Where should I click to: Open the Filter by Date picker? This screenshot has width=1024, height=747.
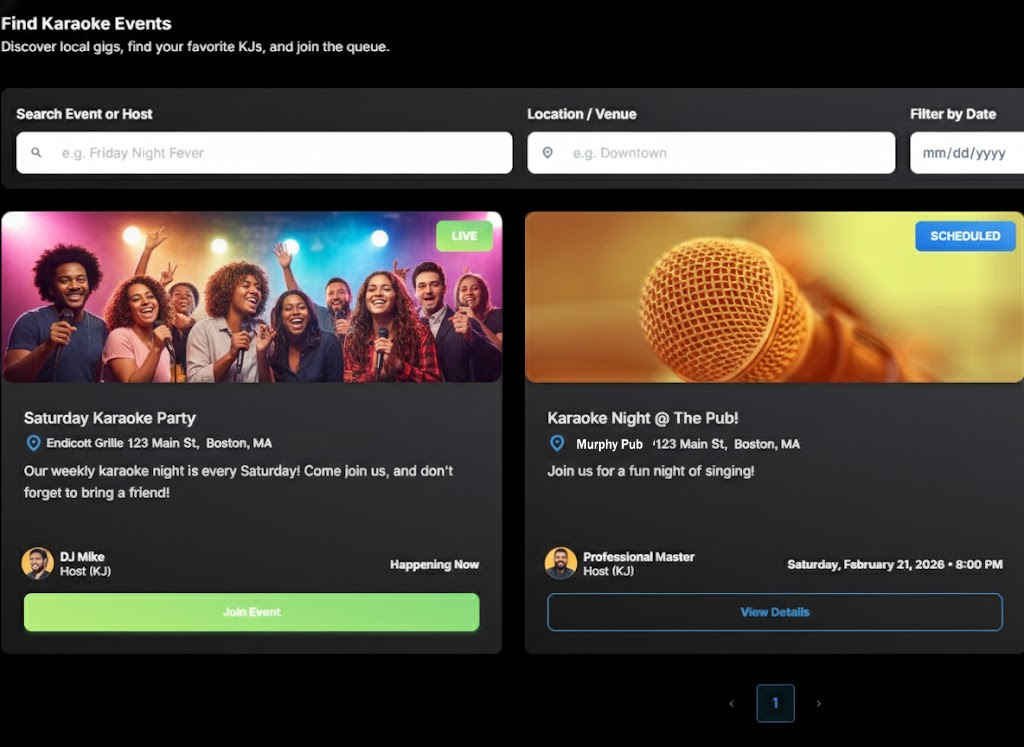(965, 153)
